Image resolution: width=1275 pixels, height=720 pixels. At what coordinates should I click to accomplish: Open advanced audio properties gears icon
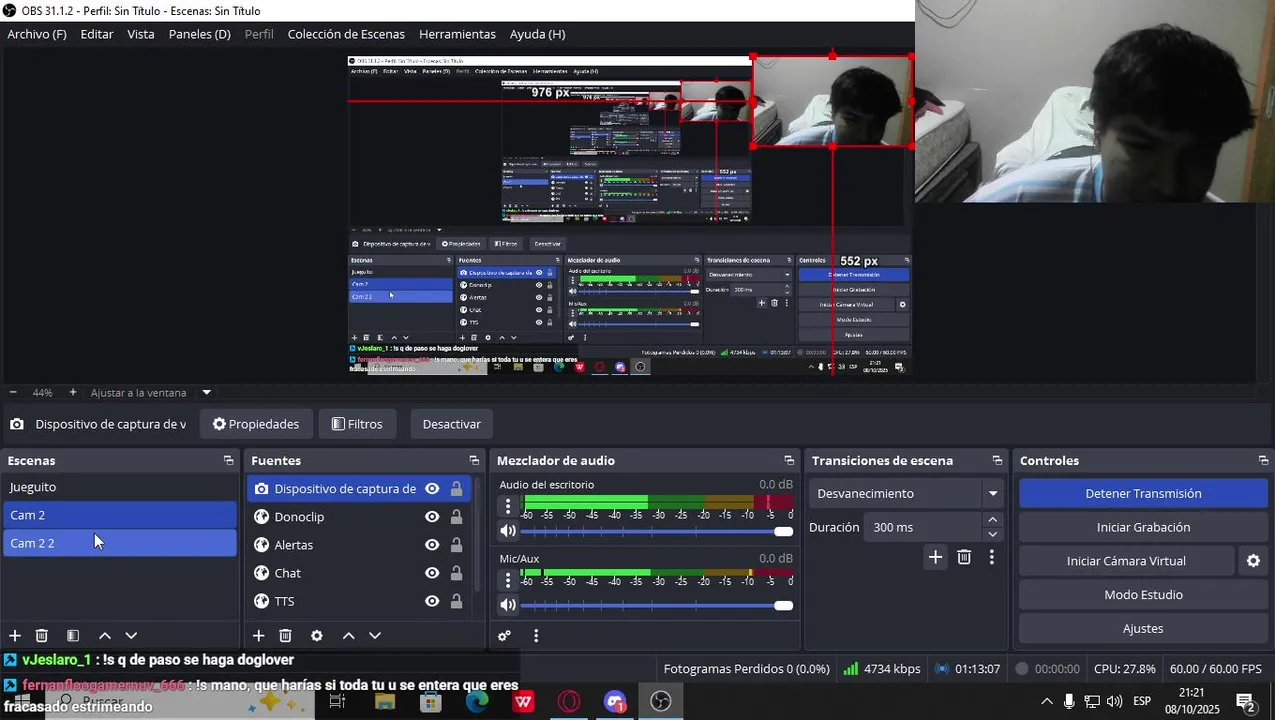point(504,636)
